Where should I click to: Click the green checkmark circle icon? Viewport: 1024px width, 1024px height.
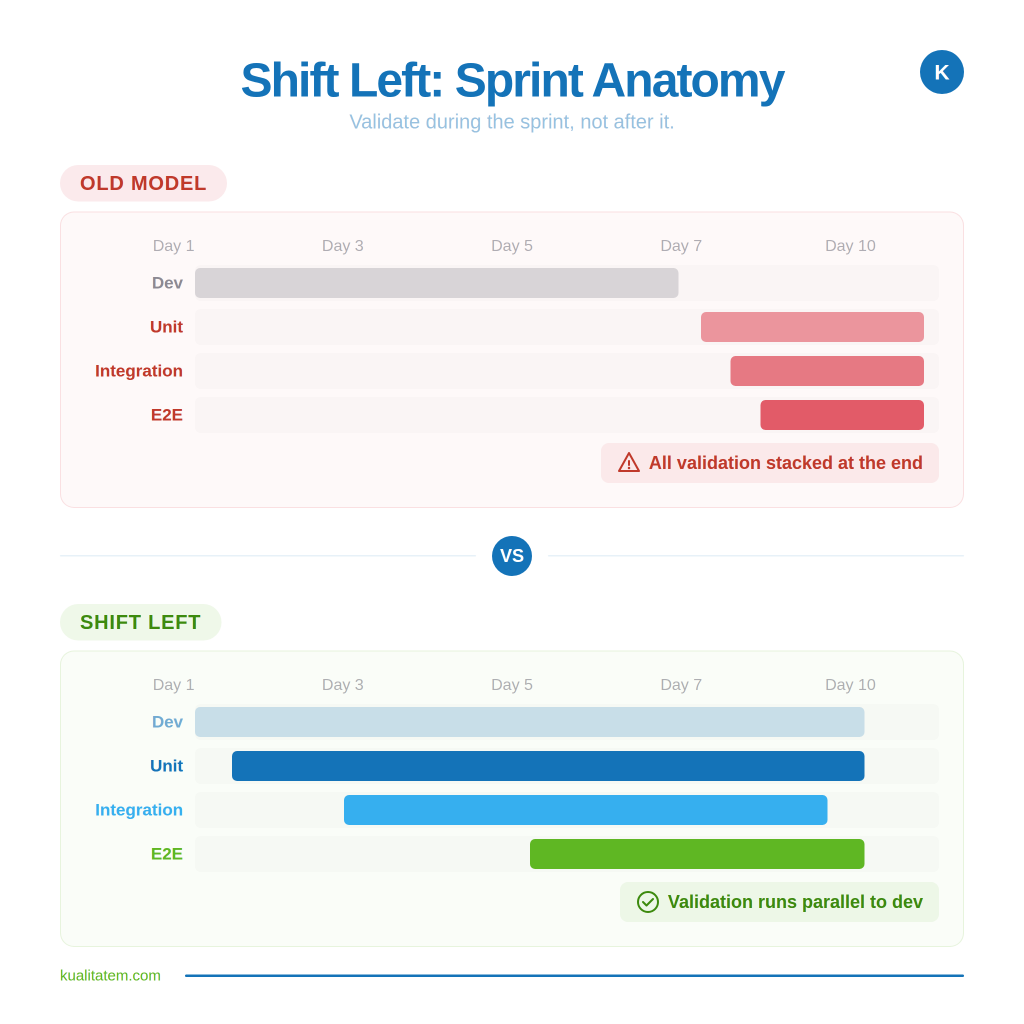648,902
